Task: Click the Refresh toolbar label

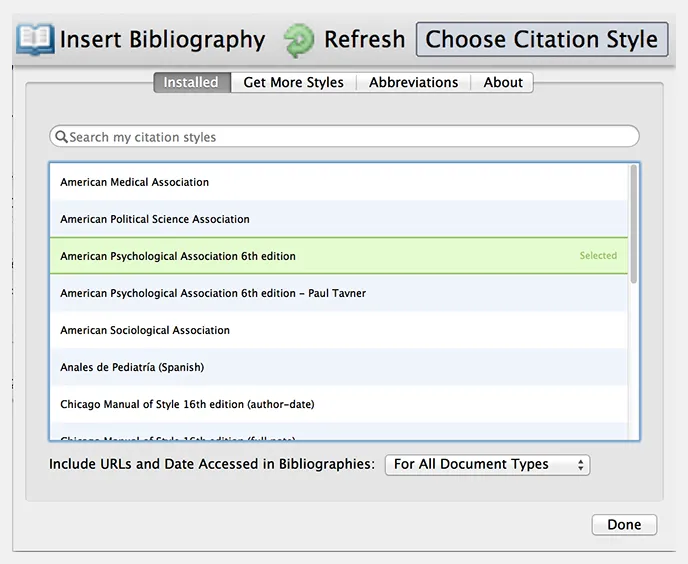Action: click(x=364, y=40)
